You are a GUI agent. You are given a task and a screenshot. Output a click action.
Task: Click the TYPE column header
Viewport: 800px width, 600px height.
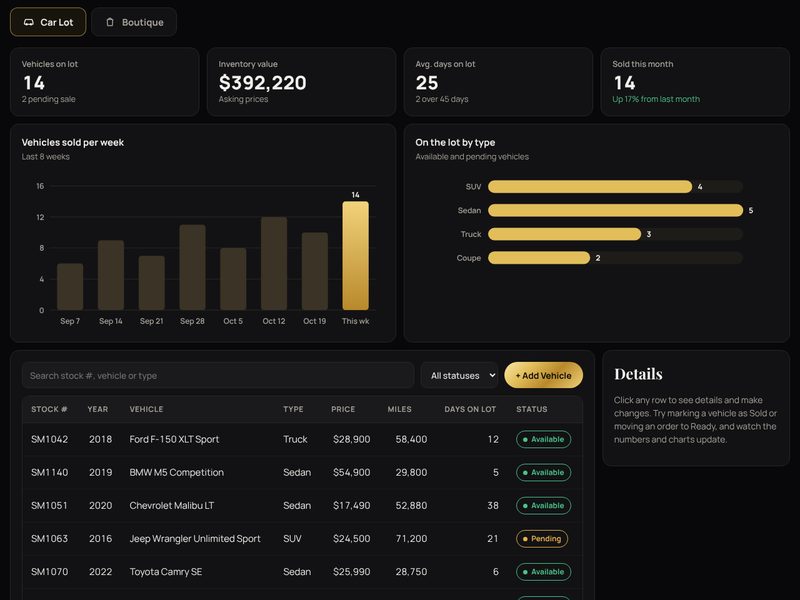click(293, 409)
